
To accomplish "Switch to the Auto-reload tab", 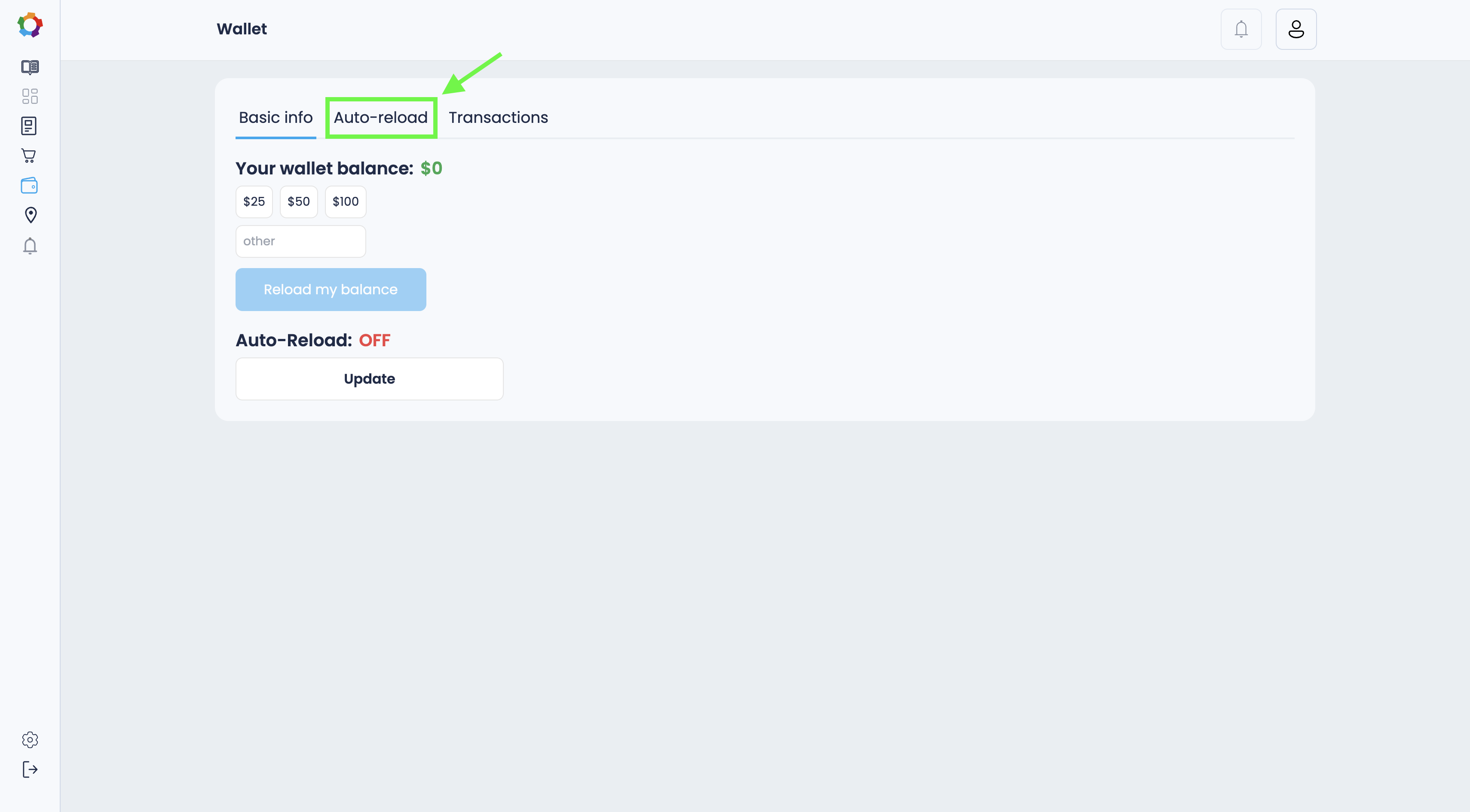I will [381, 117].
